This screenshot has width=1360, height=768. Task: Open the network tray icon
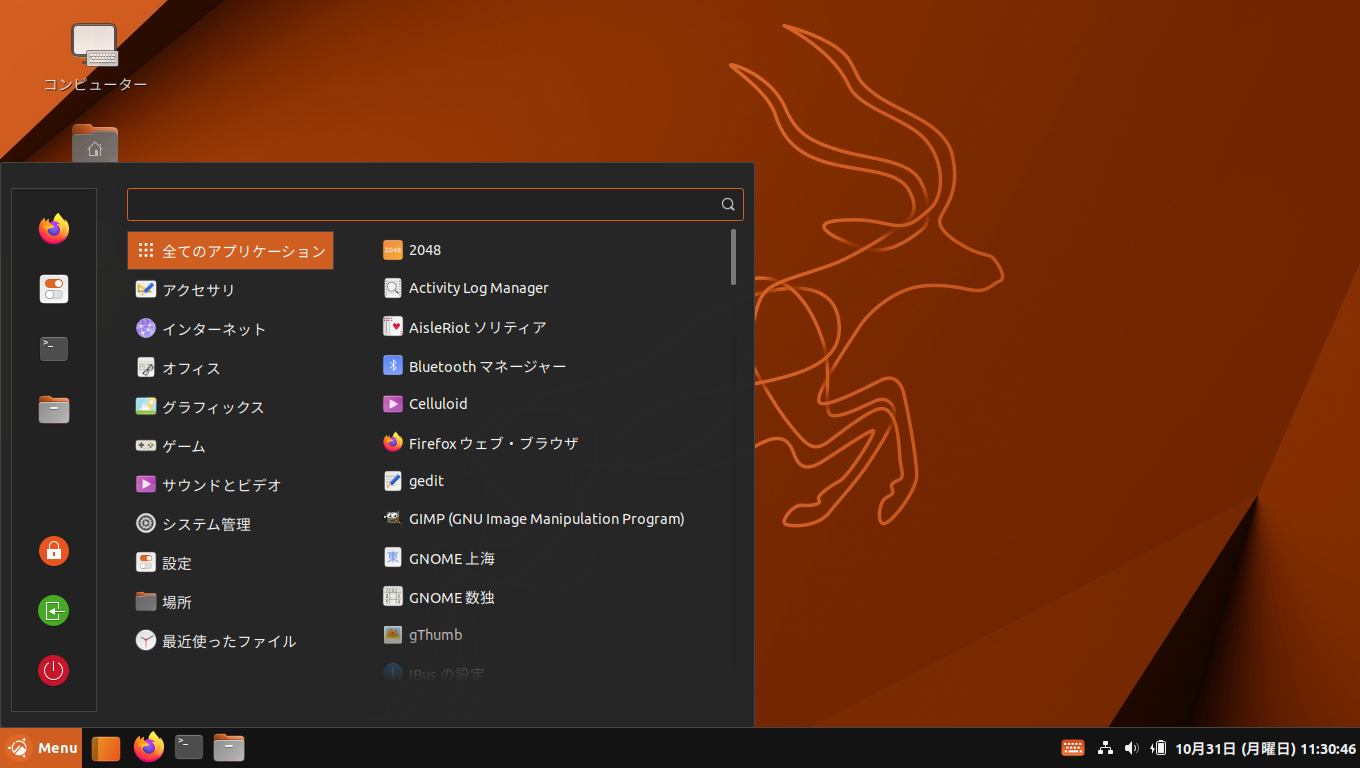(1105, 748)
